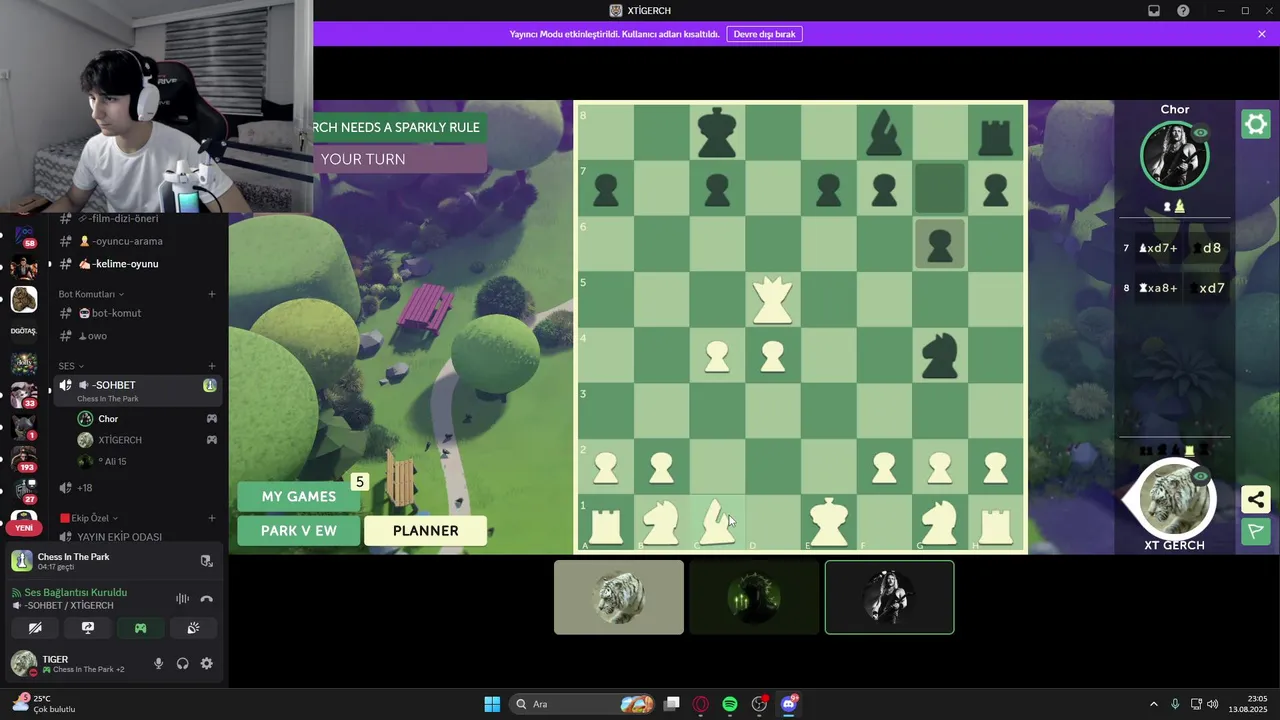Toggle the green activities controller button

[x=140, y=628]
